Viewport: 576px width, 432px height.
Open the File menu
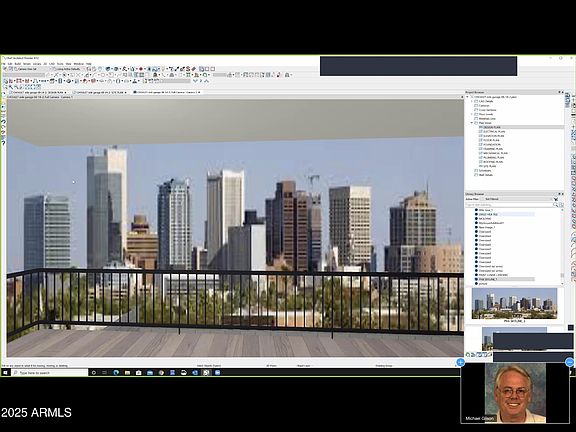pyautogui.click(x=4, y=64)
